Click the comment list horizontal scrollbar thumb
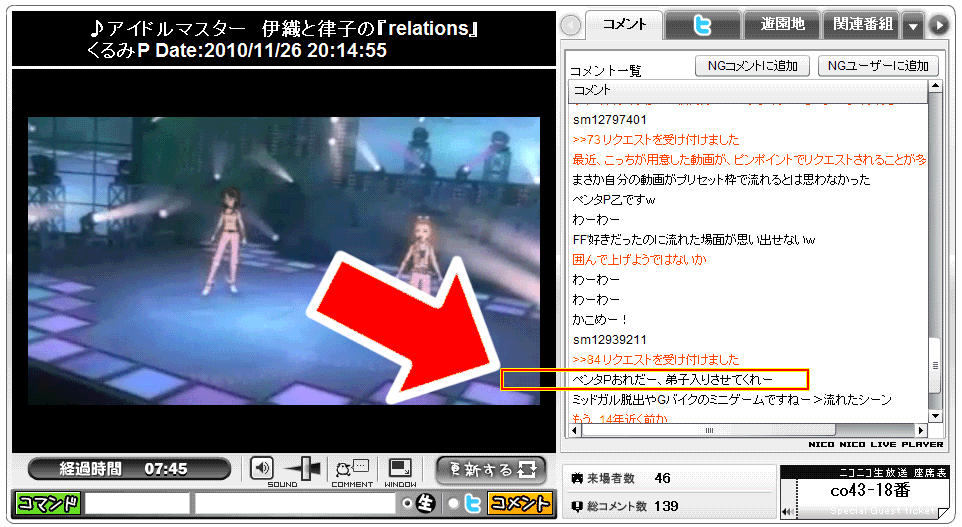The height and width of the screenshot is (527, 962). click(x=709, y=429)
